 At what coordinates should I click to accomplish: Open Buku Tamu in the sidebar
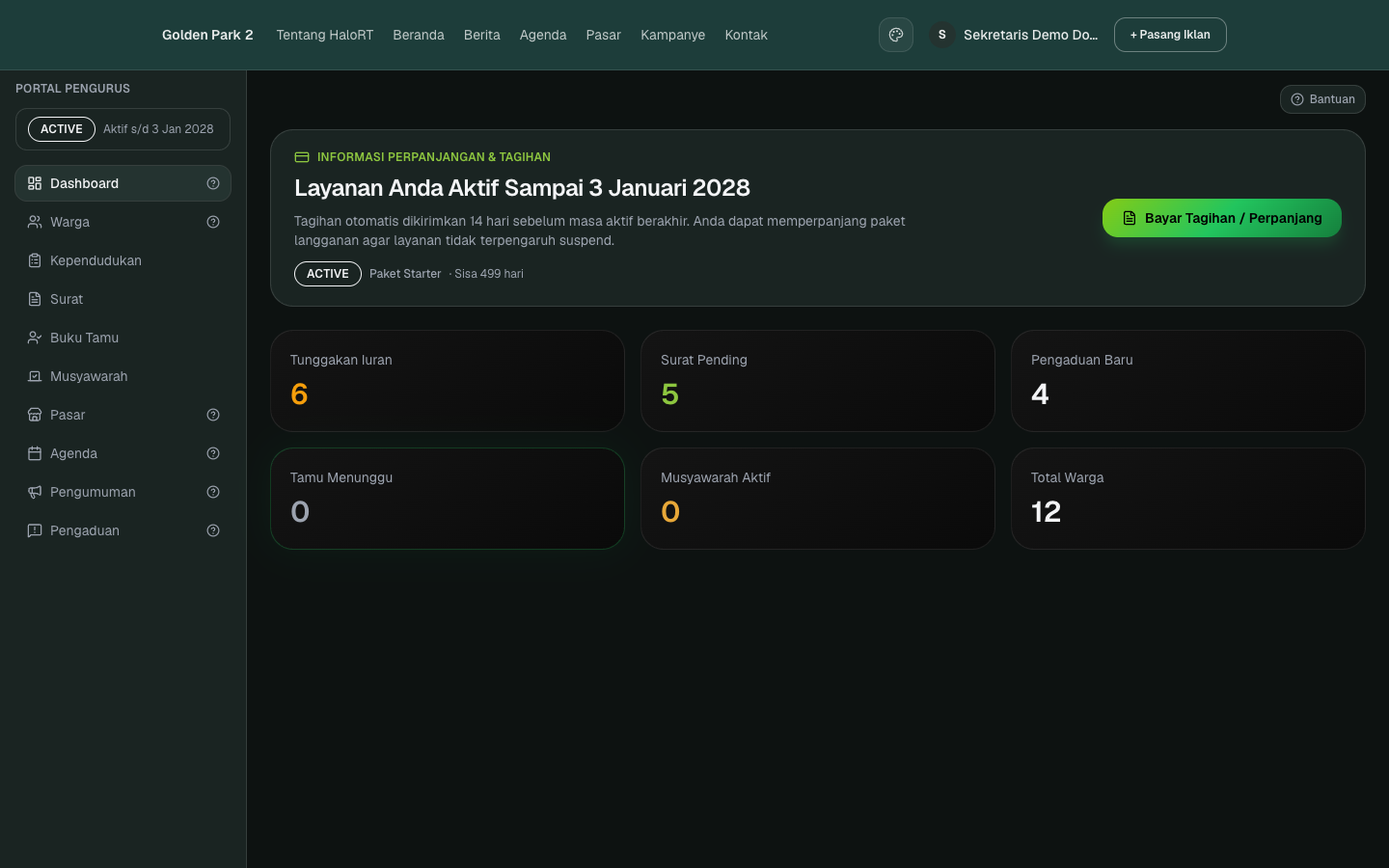[x=123, y=338]
